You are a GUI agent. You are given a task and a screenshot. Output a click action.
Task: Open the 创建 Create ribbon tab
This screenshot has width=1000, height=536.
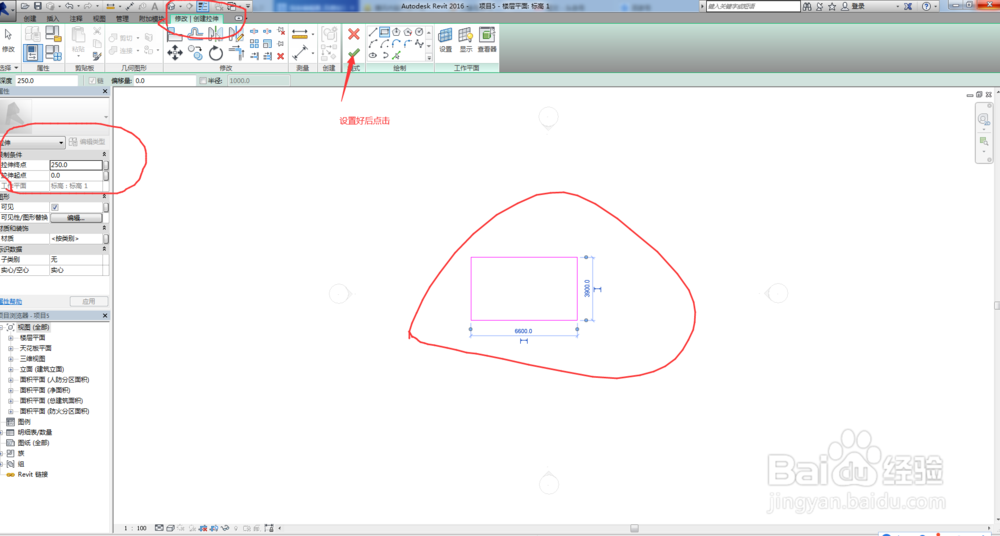coord(30,19)
